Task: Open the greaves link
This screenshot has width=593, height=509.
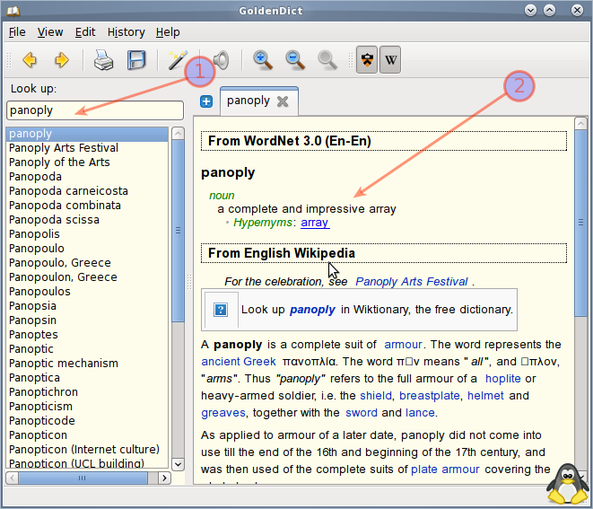Action: 223,413
